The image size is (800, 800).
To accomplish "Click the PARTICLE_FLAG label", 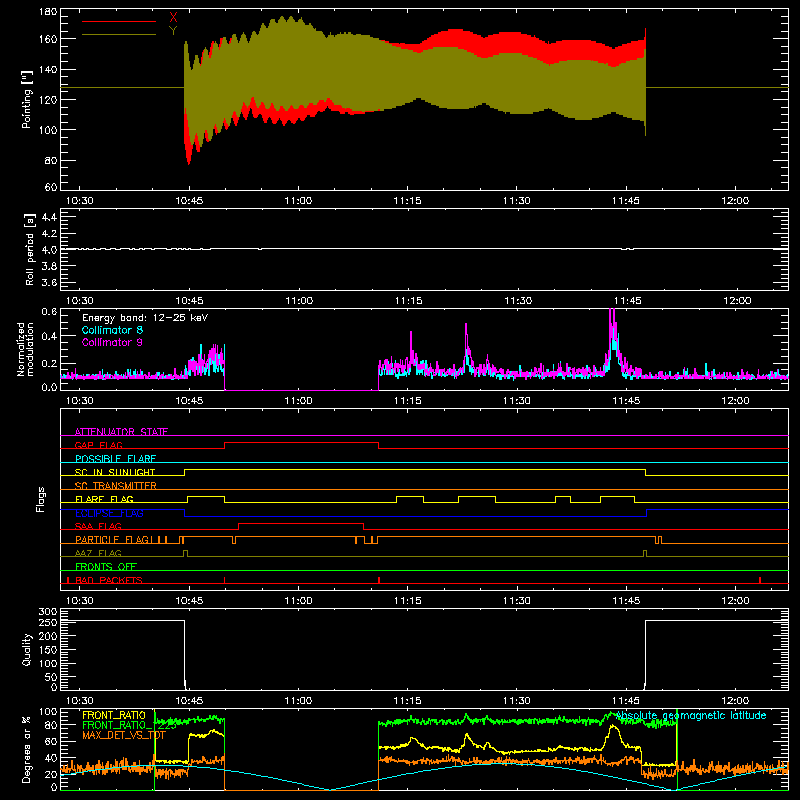I will click(x=112, y=539).
